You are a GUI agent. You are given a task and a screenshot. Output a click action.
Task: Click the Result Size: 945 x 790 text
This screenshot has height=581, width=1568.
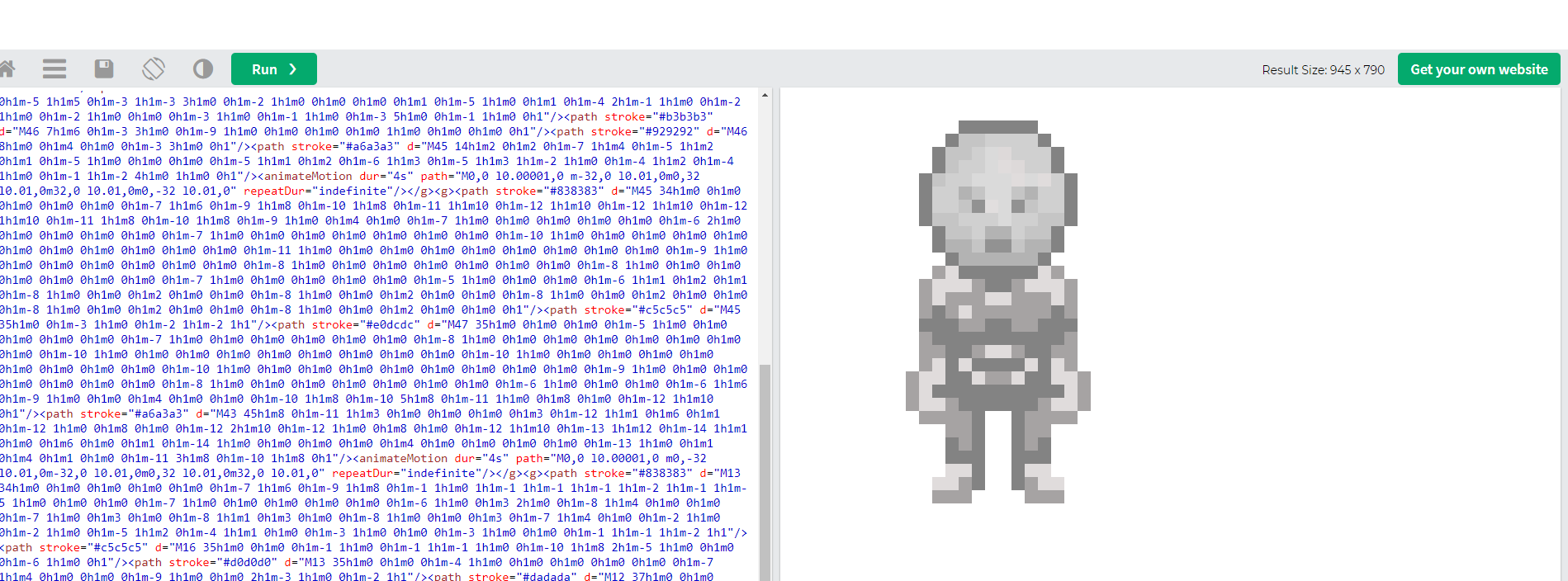pos(1323,70)
